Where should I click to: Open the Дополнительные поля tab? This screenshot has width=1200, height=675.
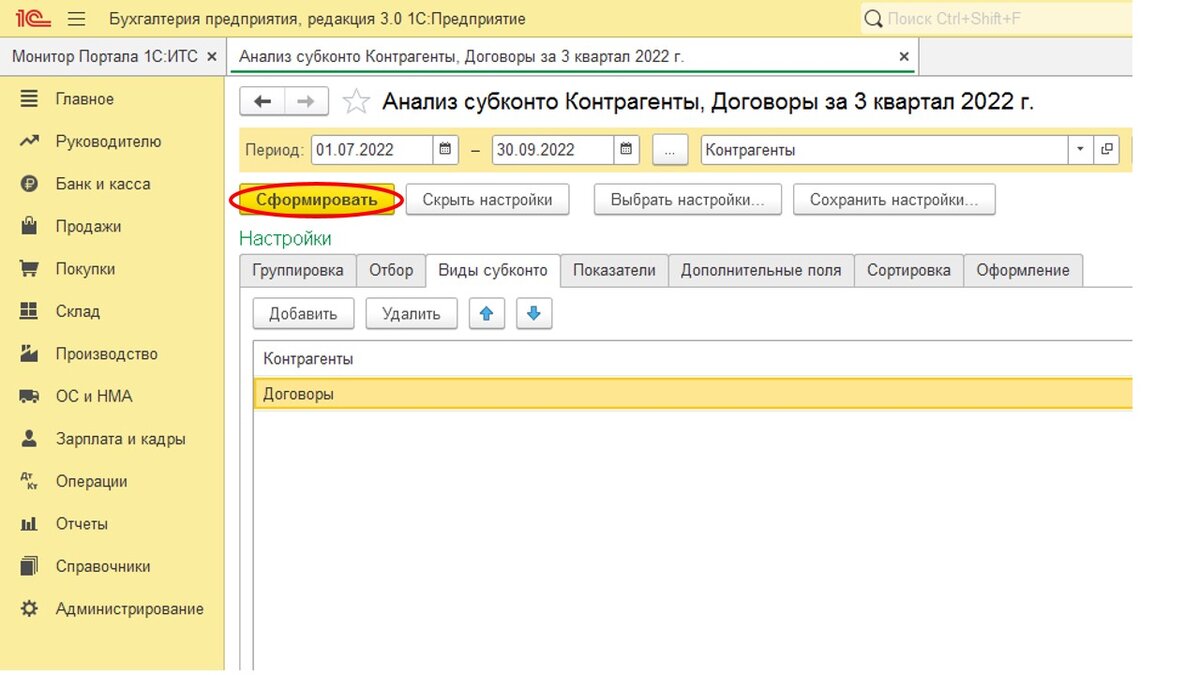[x=761, y=270]
